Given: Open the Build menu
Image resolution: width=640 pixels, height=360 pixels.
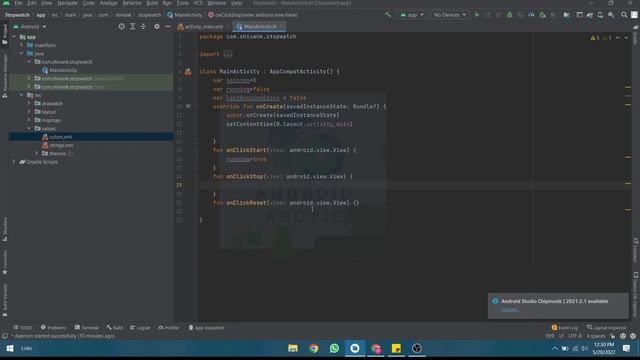Looking at the screenshot, I should tap(152, 3).
